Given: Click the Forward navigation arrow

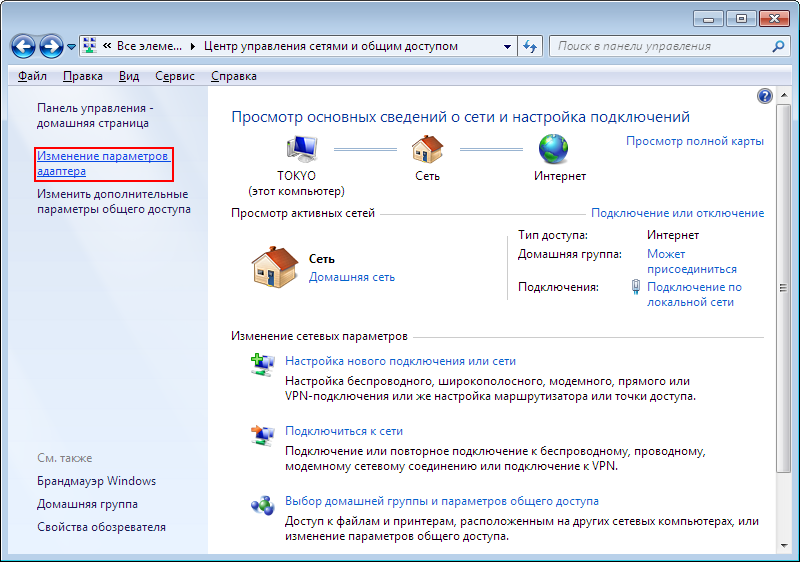Looking at the screenshot, I should tap(51, 47).
